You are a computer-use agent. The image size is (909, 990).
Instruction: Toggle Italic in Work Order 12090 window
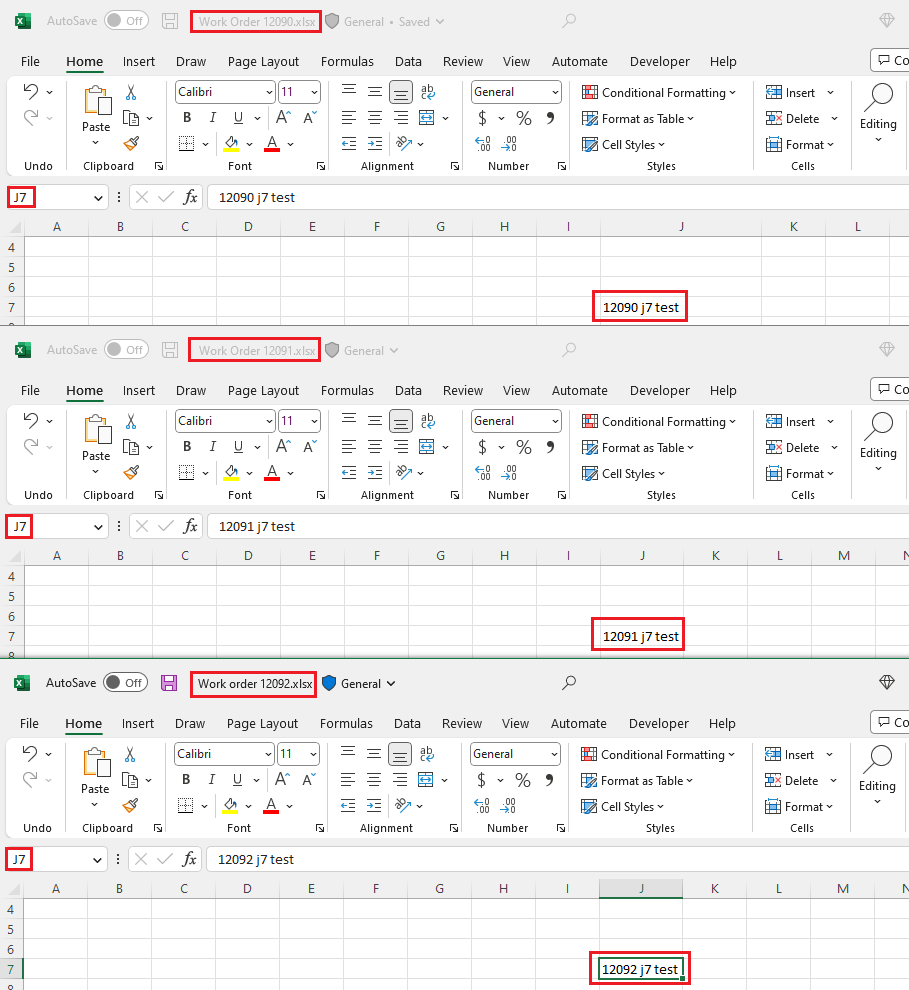[213, 117]
